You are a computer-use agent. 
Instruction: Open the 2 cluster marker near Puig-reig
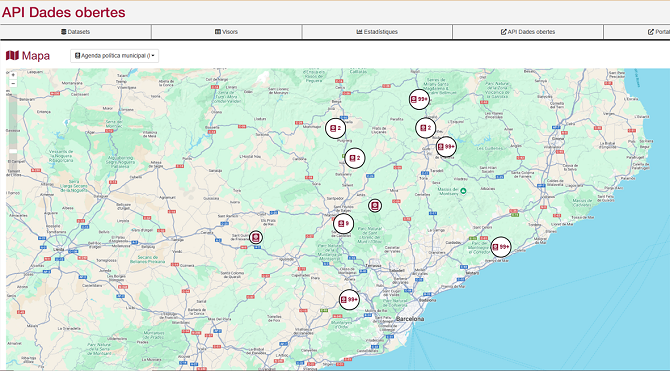pyautogui.click(x=335, y=128)
